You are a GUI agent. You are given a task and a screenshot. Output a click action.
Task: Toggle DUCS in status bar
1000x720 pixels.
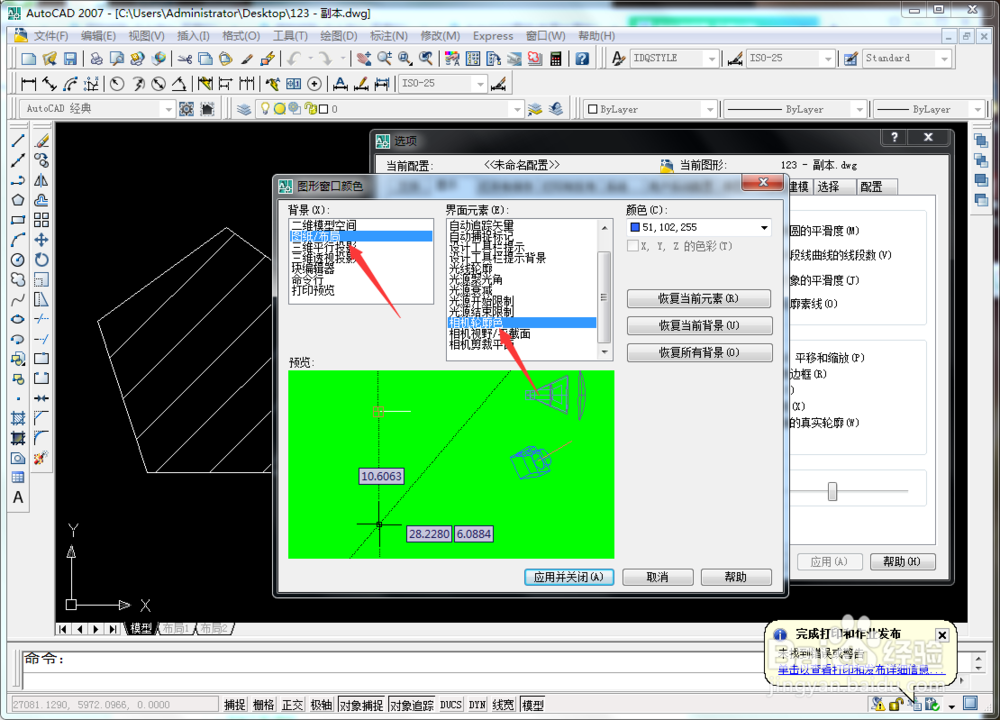coord(451,705)
